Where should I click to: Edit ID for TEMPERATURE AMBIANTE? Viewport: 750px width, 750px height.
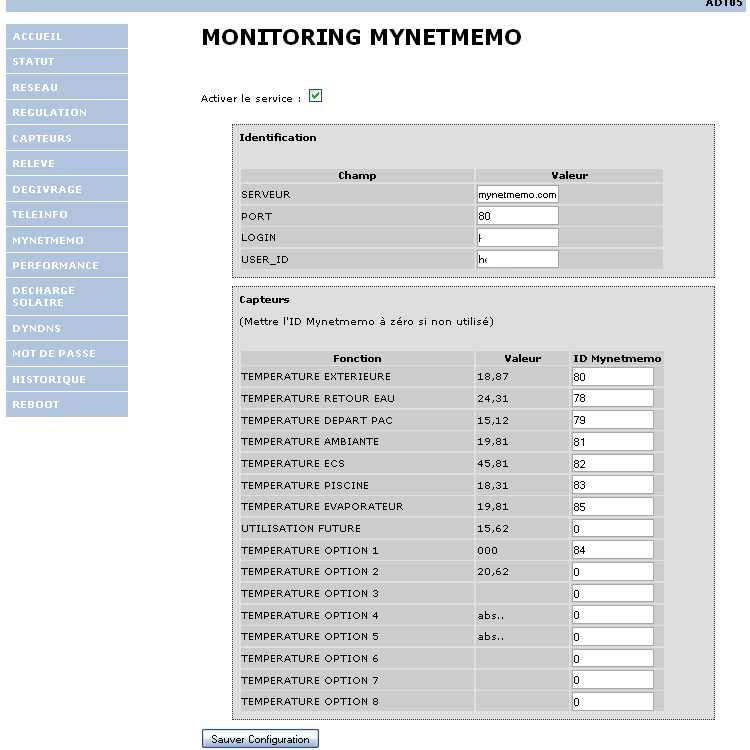pos(613,441)
